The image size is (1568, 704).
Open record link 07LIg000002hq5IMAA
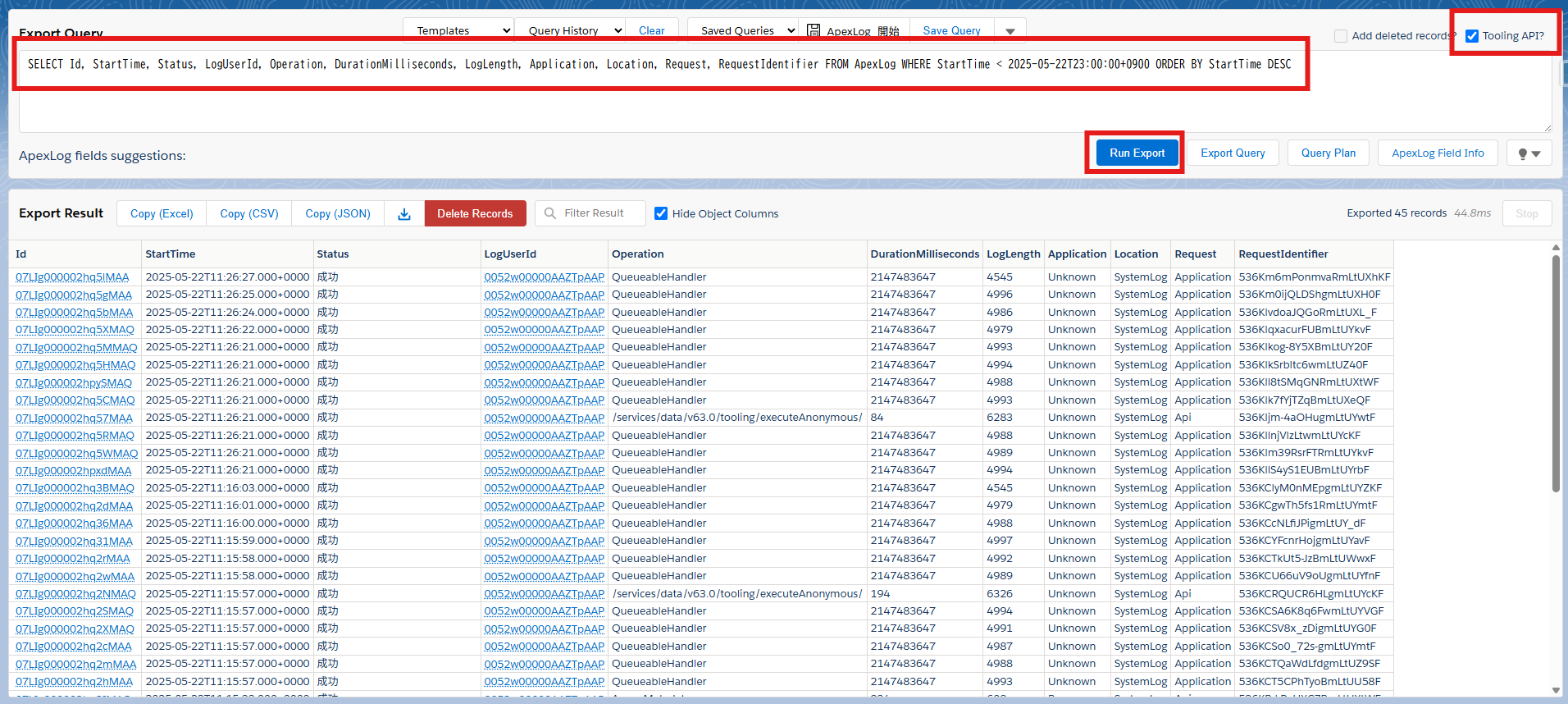(72, 277)
